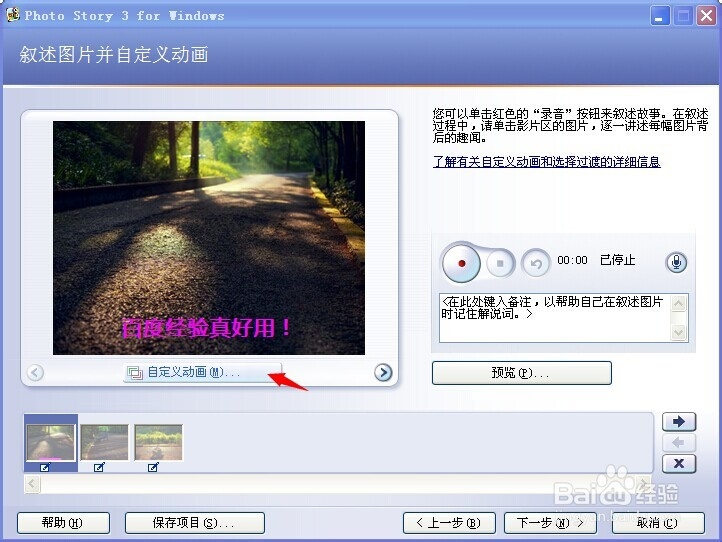Click the 已停止 status text

[617, 260]
